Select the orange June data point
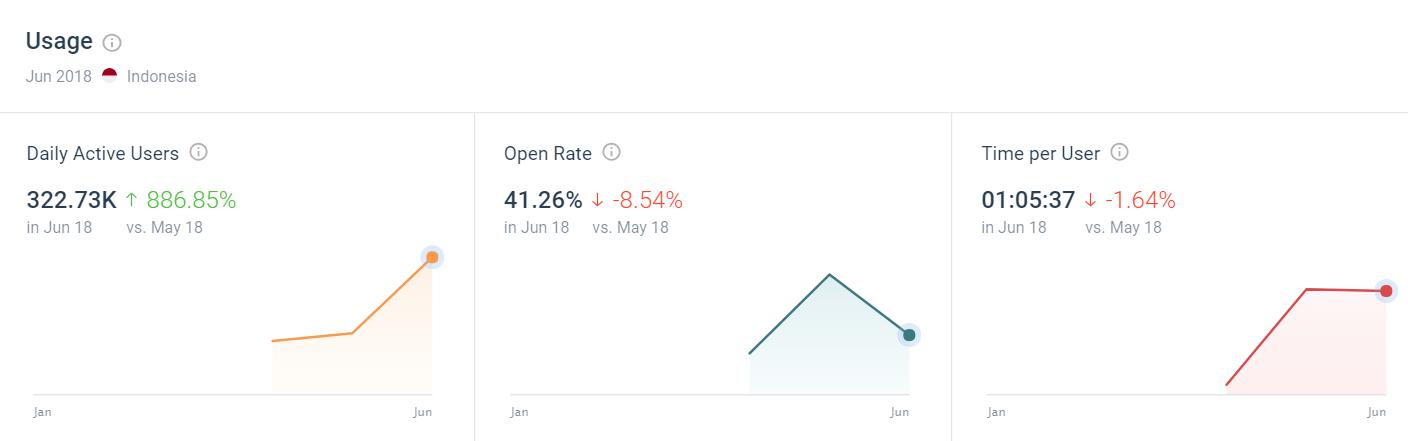Image resolution: width=1408 pixels, height=441 pixels. click(432, 258)
